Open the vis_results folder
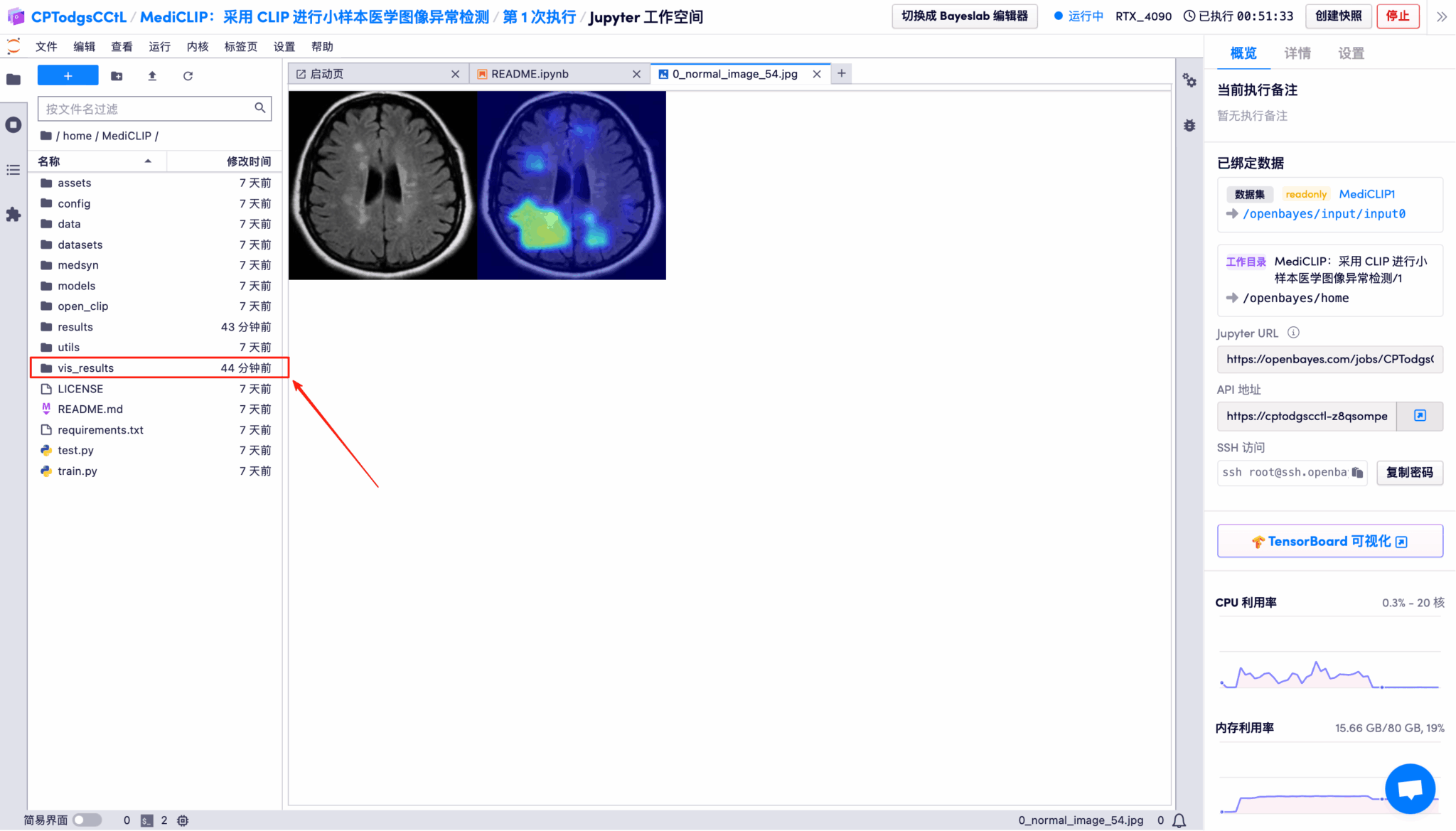 click(85, 368)
